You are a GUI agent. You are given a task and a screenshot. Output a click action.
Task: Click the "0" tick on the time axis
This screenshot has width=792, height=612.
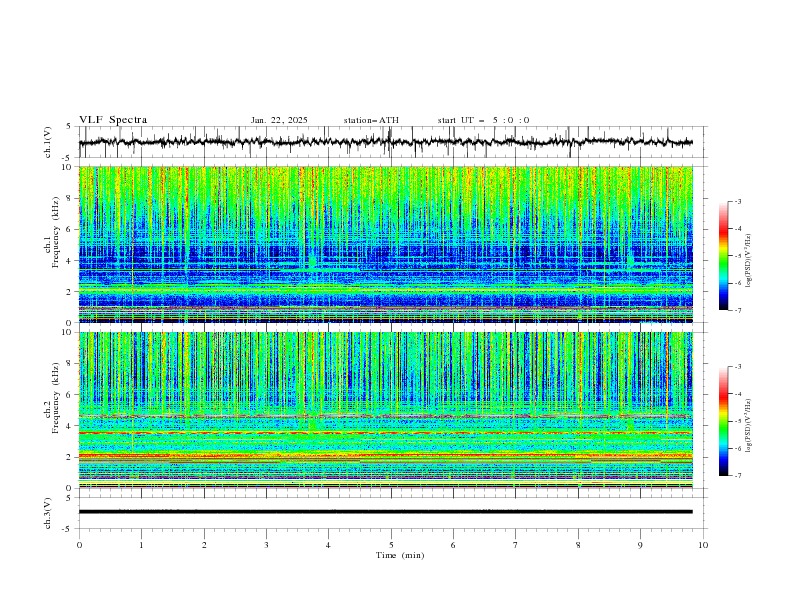tap(79, 545)
